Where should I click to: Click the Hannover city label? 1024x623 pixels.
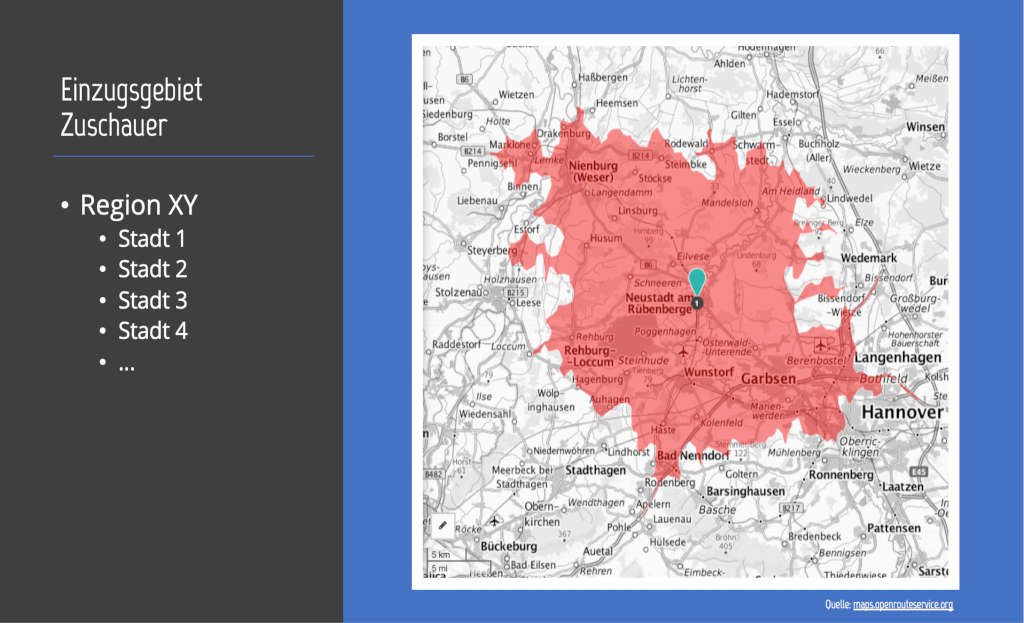[x=904, y=412]
